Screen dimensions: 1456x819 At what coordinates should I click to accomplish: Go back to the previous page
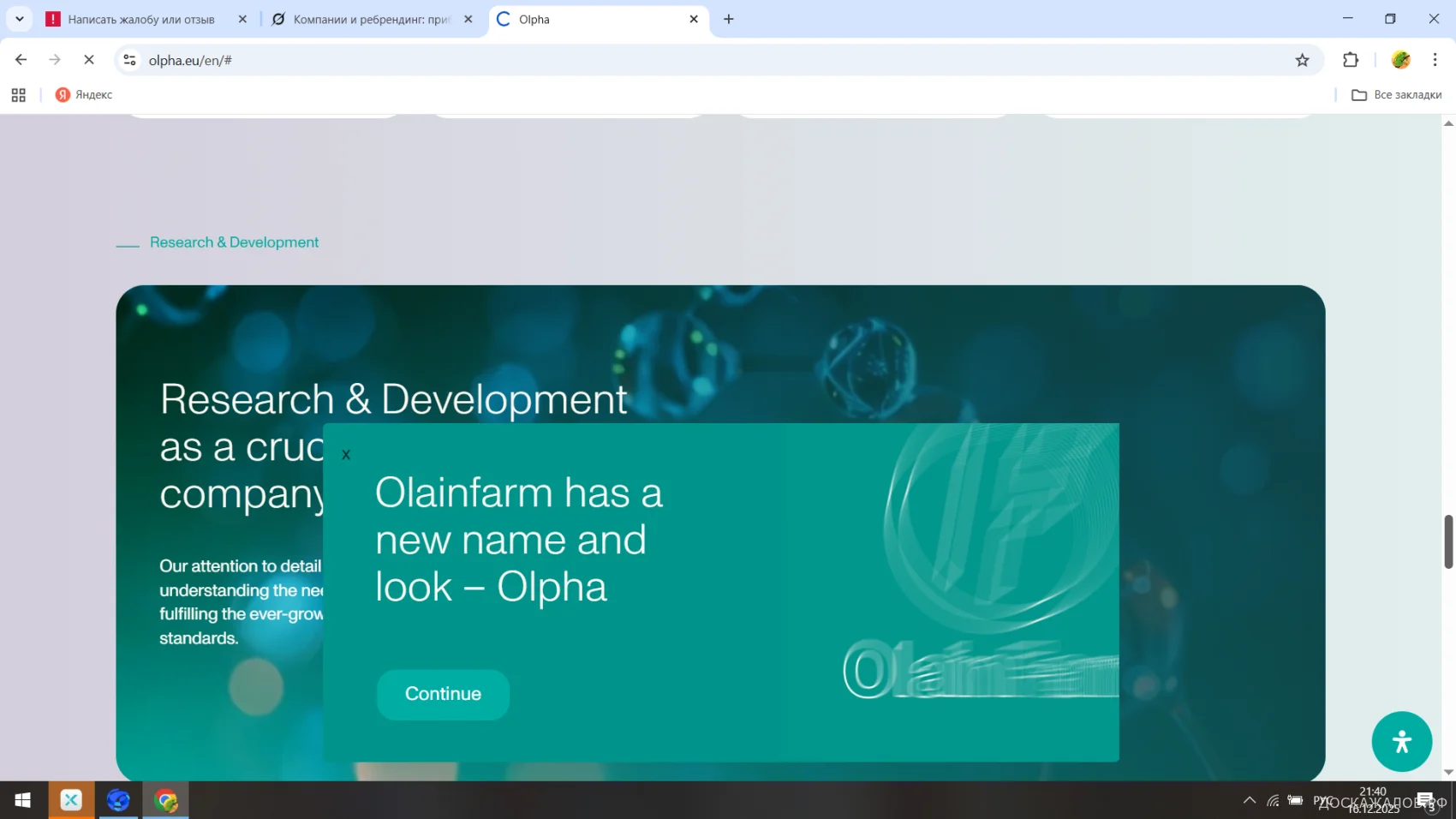tap(21, 60)
